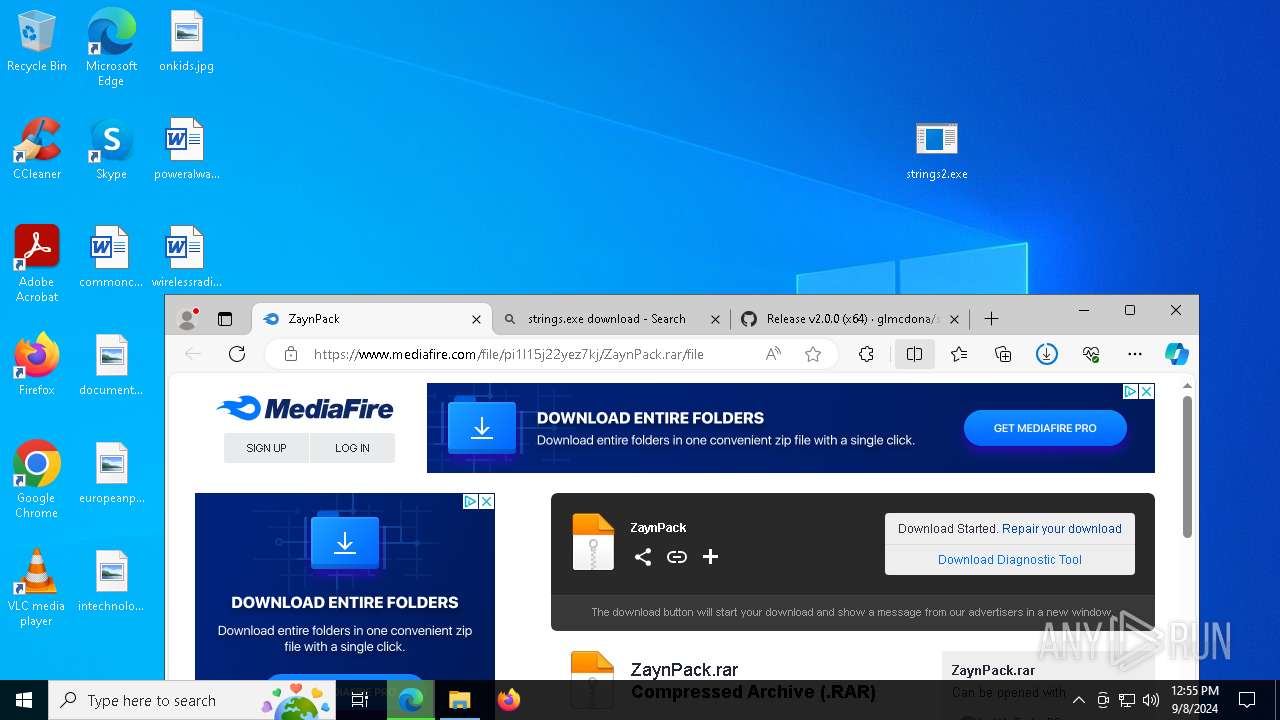Select the document... image file on desktop

tap(111, 366)
